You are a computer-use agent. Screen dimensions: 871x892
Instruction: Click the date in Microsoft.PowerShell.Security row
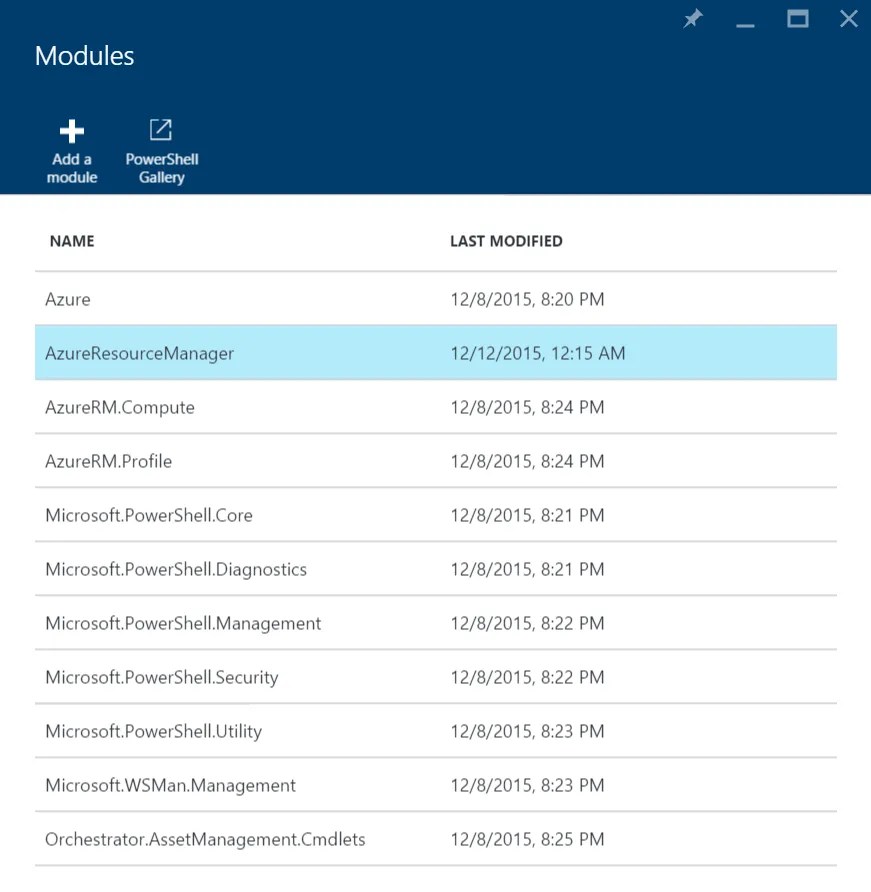(x=527, y=677)
